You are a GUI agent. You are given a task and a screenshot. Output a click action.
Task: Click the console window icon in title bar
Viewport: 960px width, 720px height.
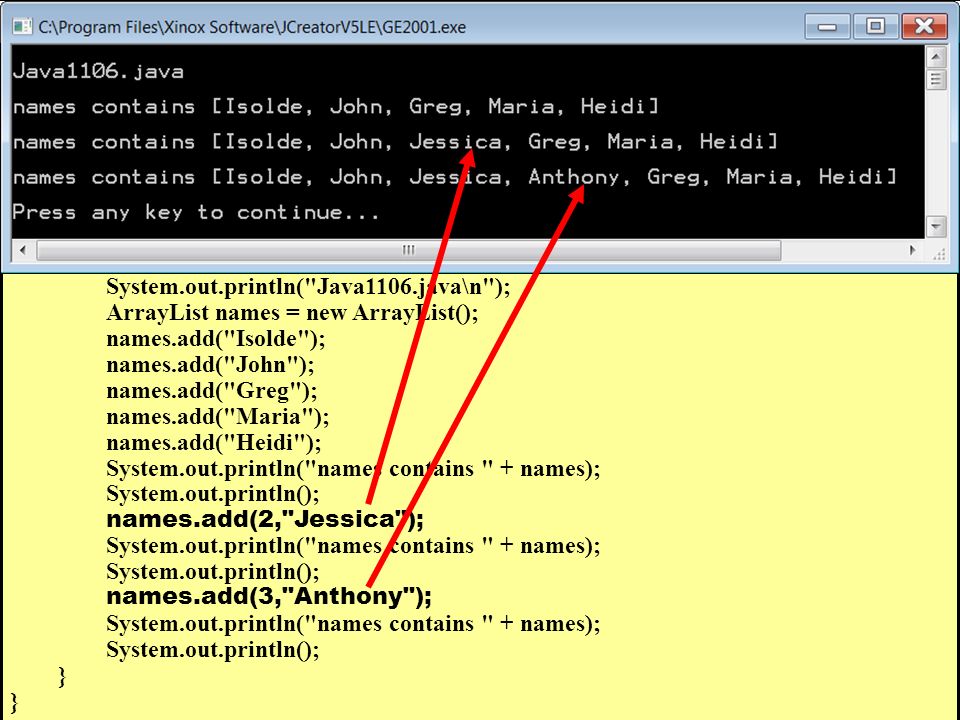(23, 26)
